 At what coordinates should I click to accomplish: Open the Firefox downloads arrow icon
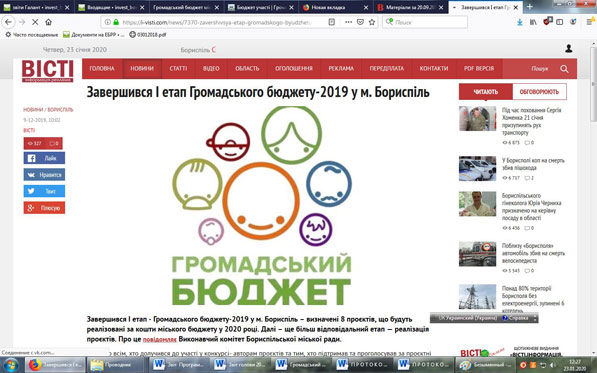pos(519,22)
